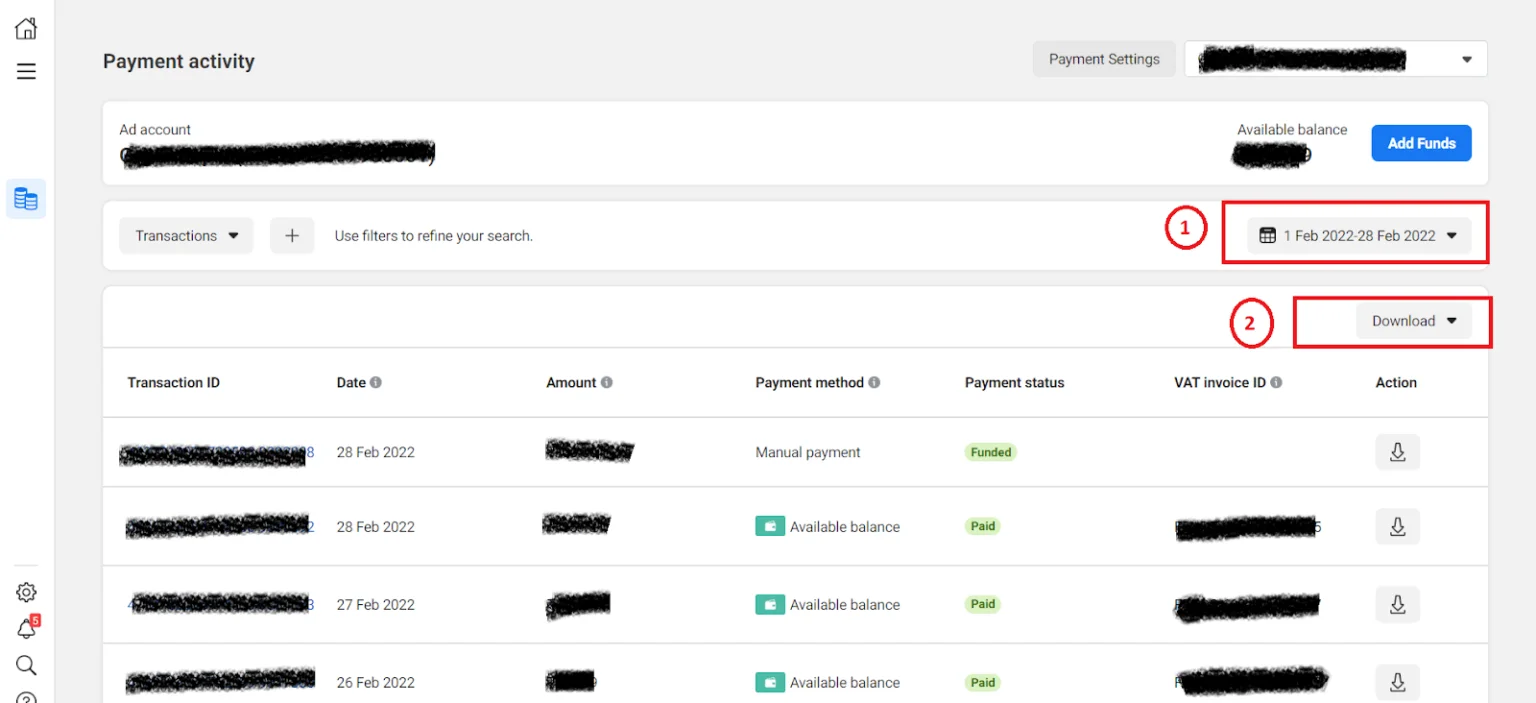This screenshot has height=703, width=1536.
Task: Click the info icon beside the Amount header
Action: (608, 382)
